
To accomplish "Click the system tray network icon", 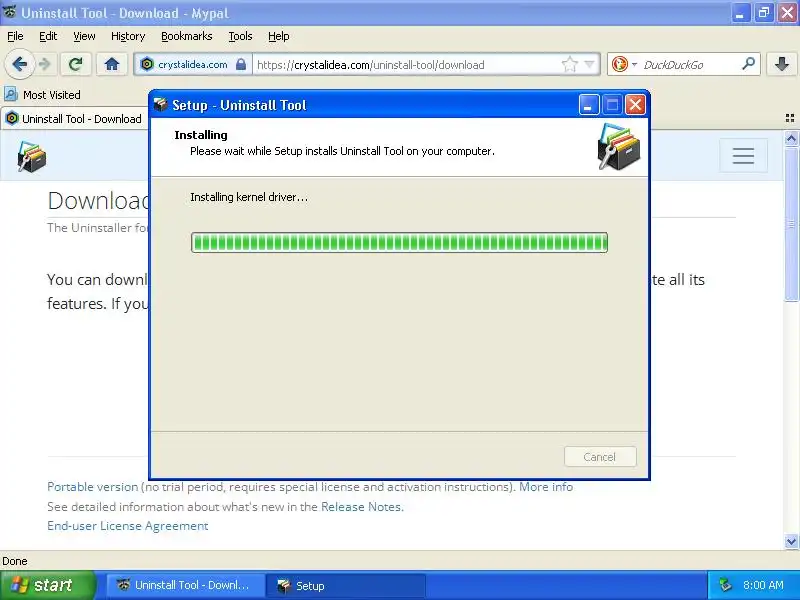I will pos(725,585).
